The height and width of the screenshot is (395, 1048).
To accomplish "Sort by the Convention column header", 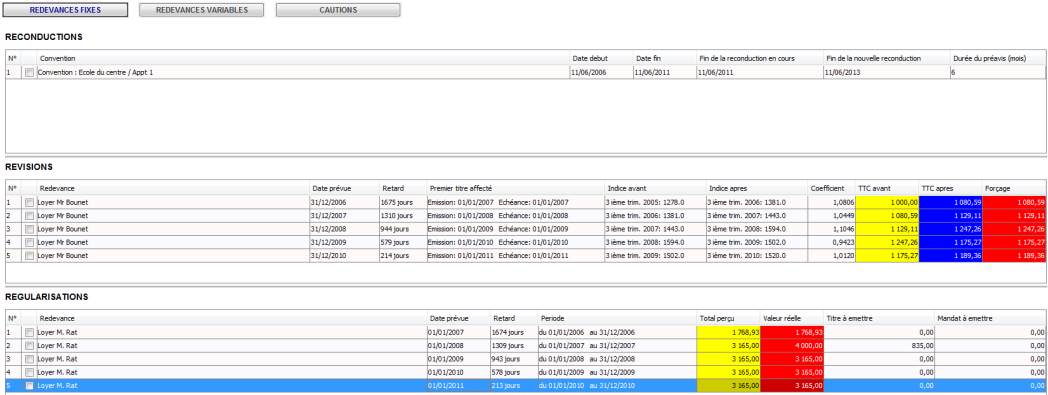I will (303, 59).
